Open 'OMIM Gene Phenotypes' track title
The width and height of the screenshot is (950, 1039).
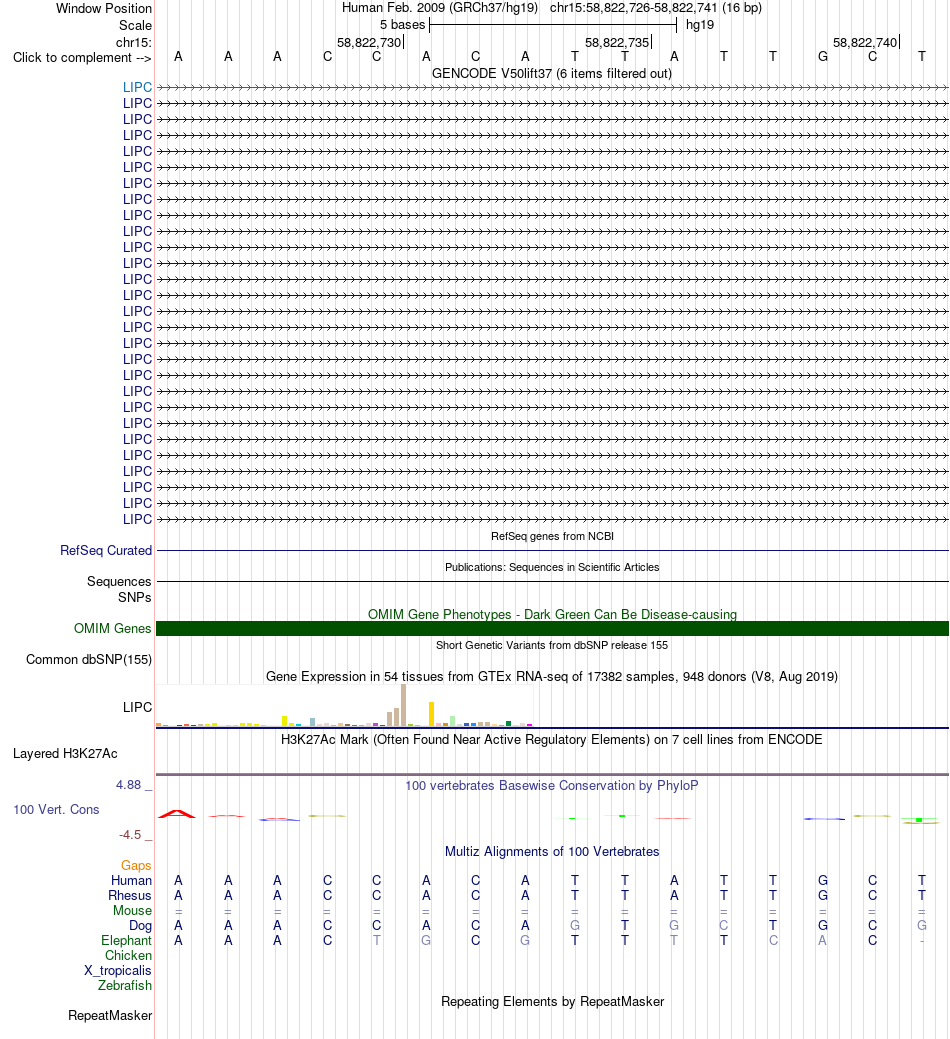(x=552, y=614)
